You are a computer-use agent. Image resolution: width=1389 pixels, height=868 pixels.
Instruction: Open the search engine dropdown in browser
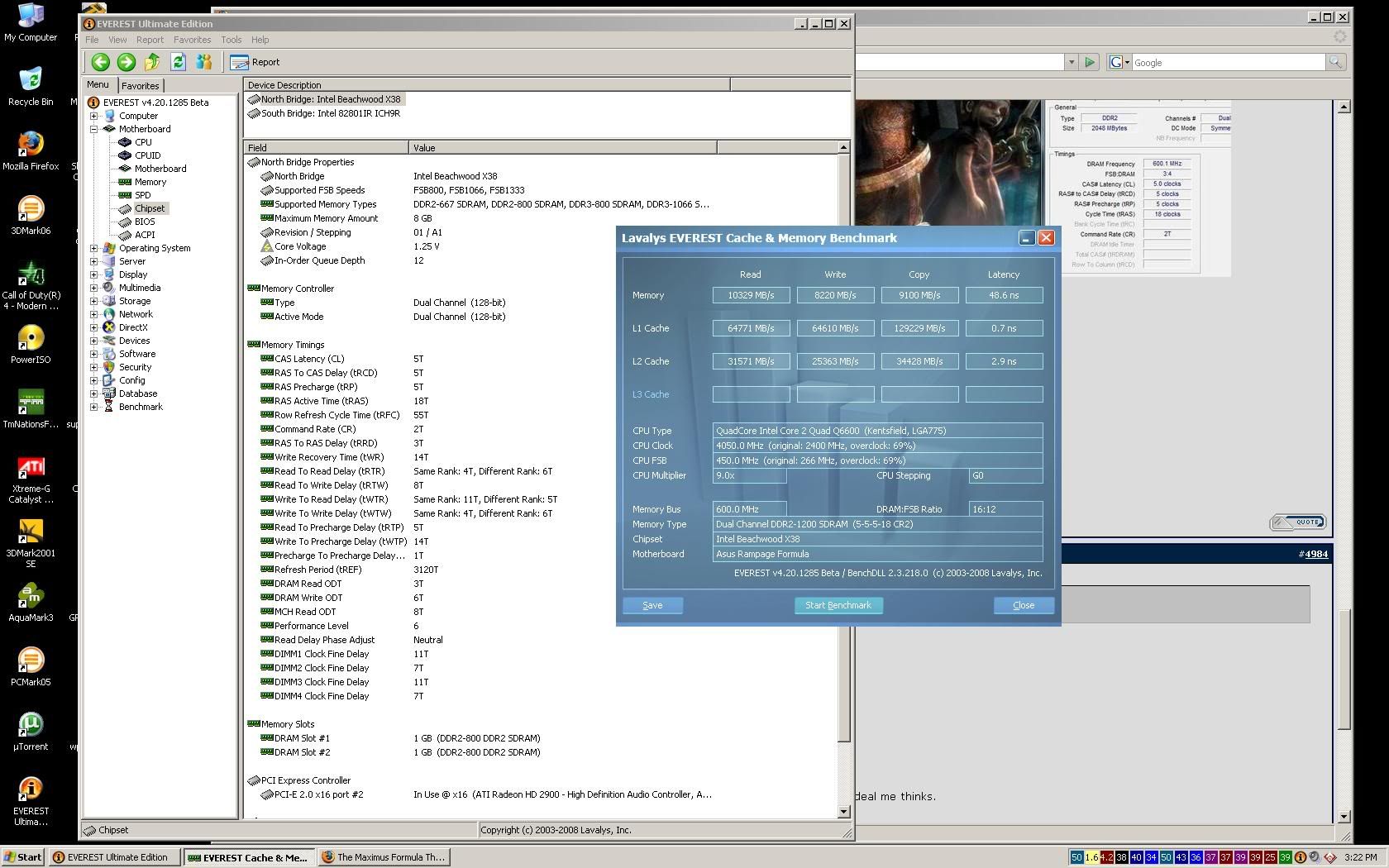[x=1120, y=62]
